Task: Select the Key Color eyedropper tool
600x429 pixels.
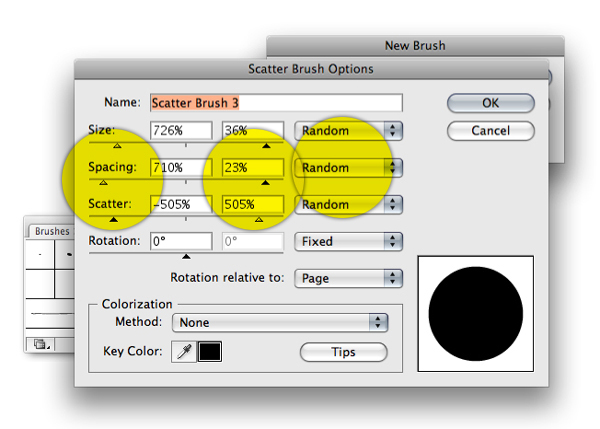Action: tap(183, 352)
